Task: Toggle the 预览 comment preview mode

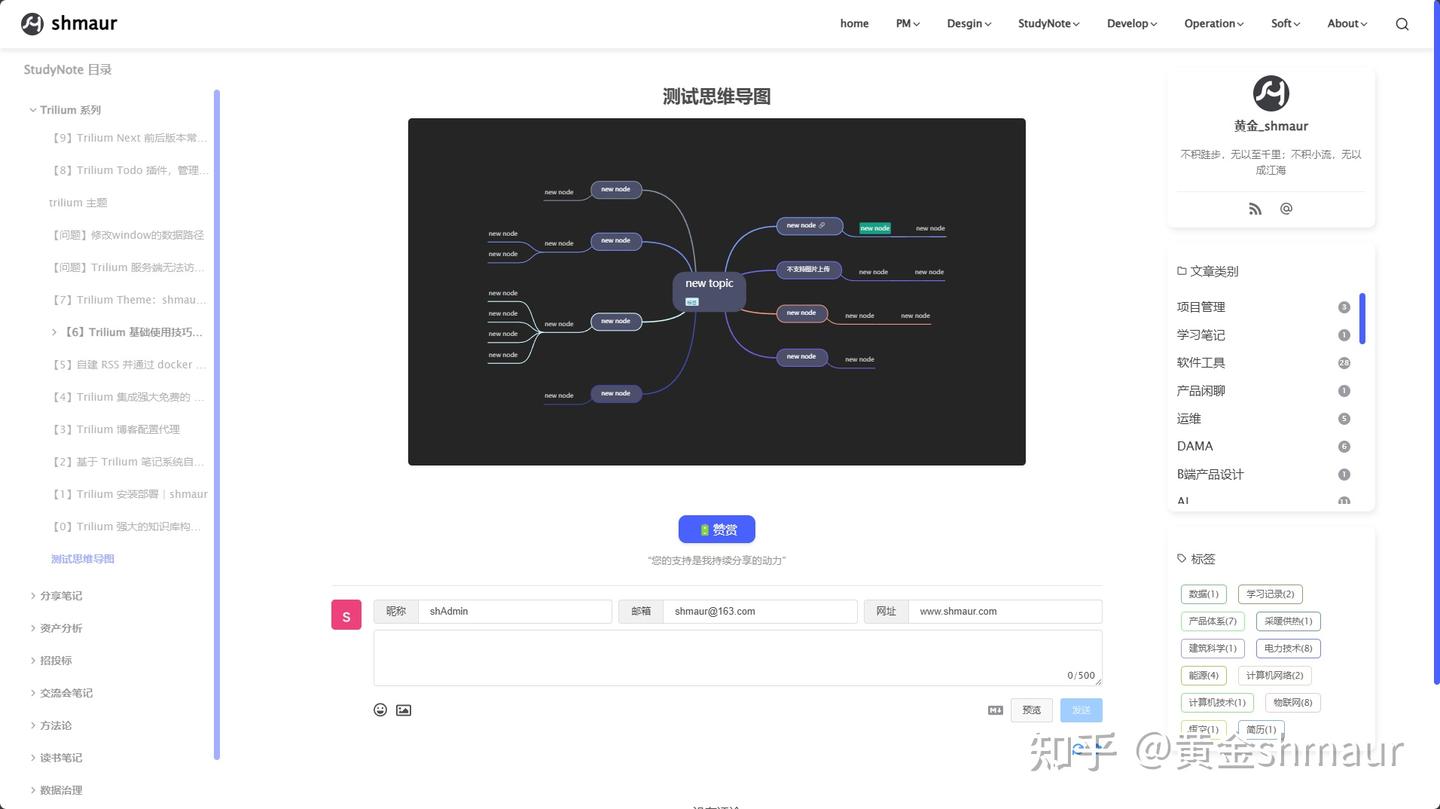Action: click(x=1031, y=709)
